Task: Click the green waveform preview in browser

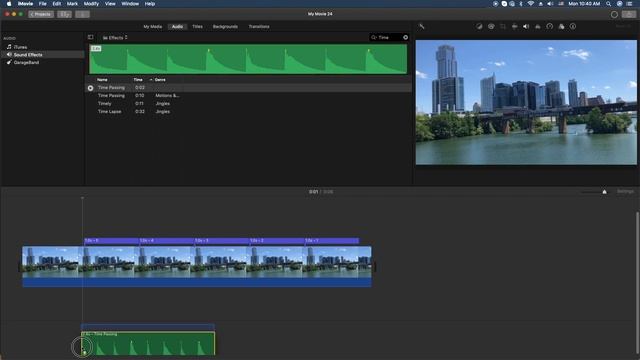Action: [248, 59]
